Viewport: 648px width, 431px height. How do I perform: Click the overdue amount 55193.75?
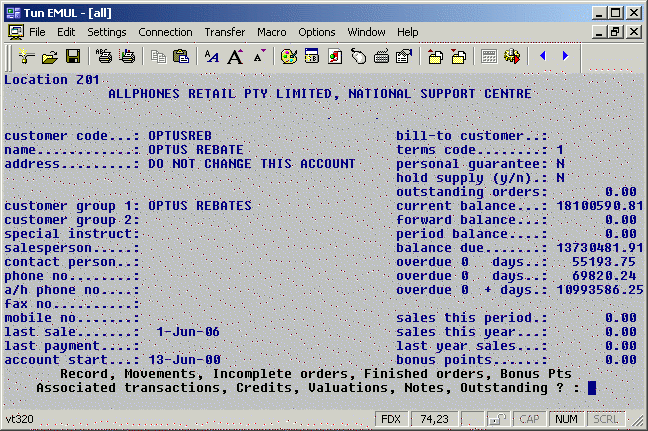coord(604,262)
